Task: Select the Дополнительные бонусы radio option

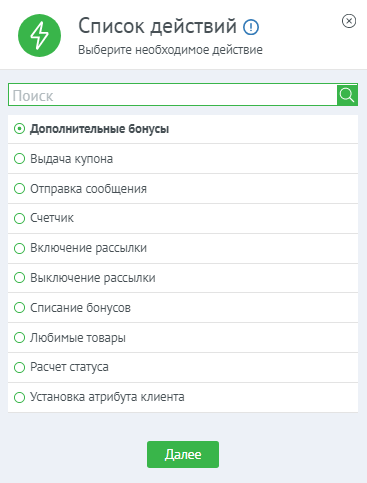Action: [x=19, y=129]
